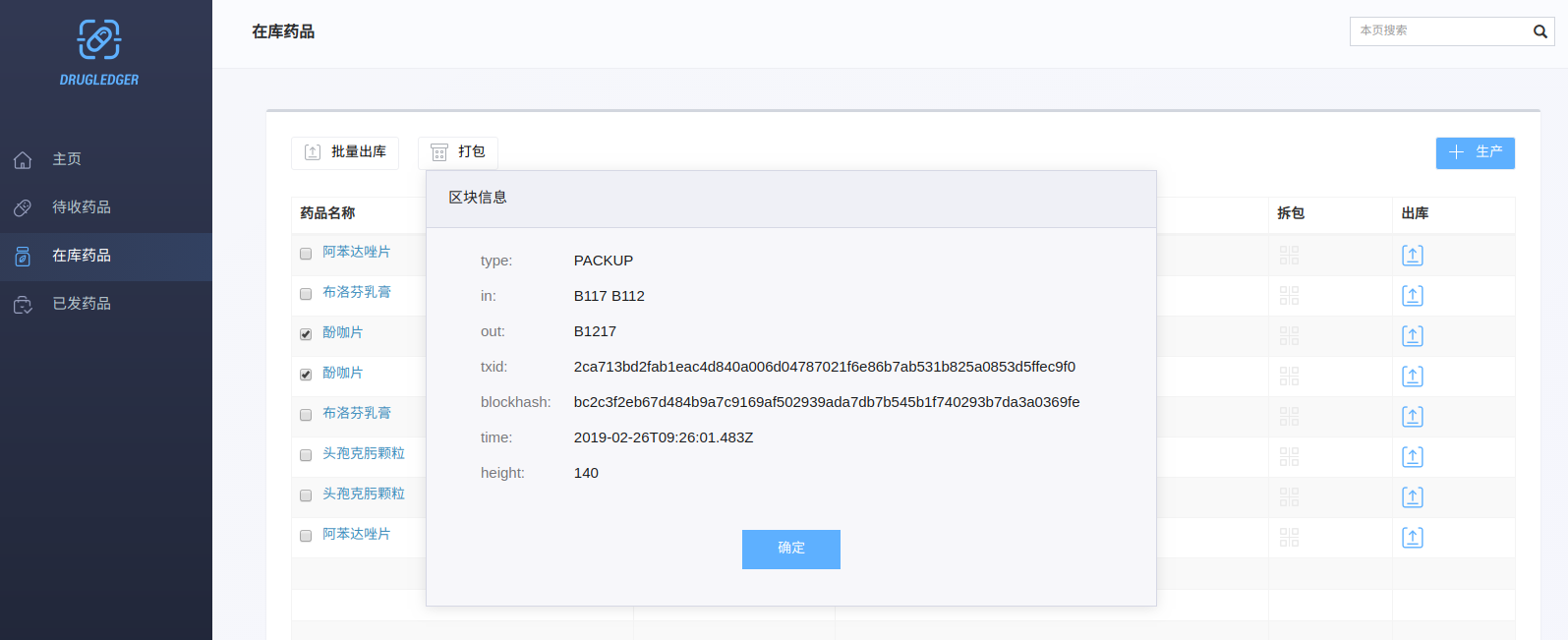Image resolution: width=1568 pixels, height=640 pixels.
Task: Click the 打包 button
Action: click(458, 152)
